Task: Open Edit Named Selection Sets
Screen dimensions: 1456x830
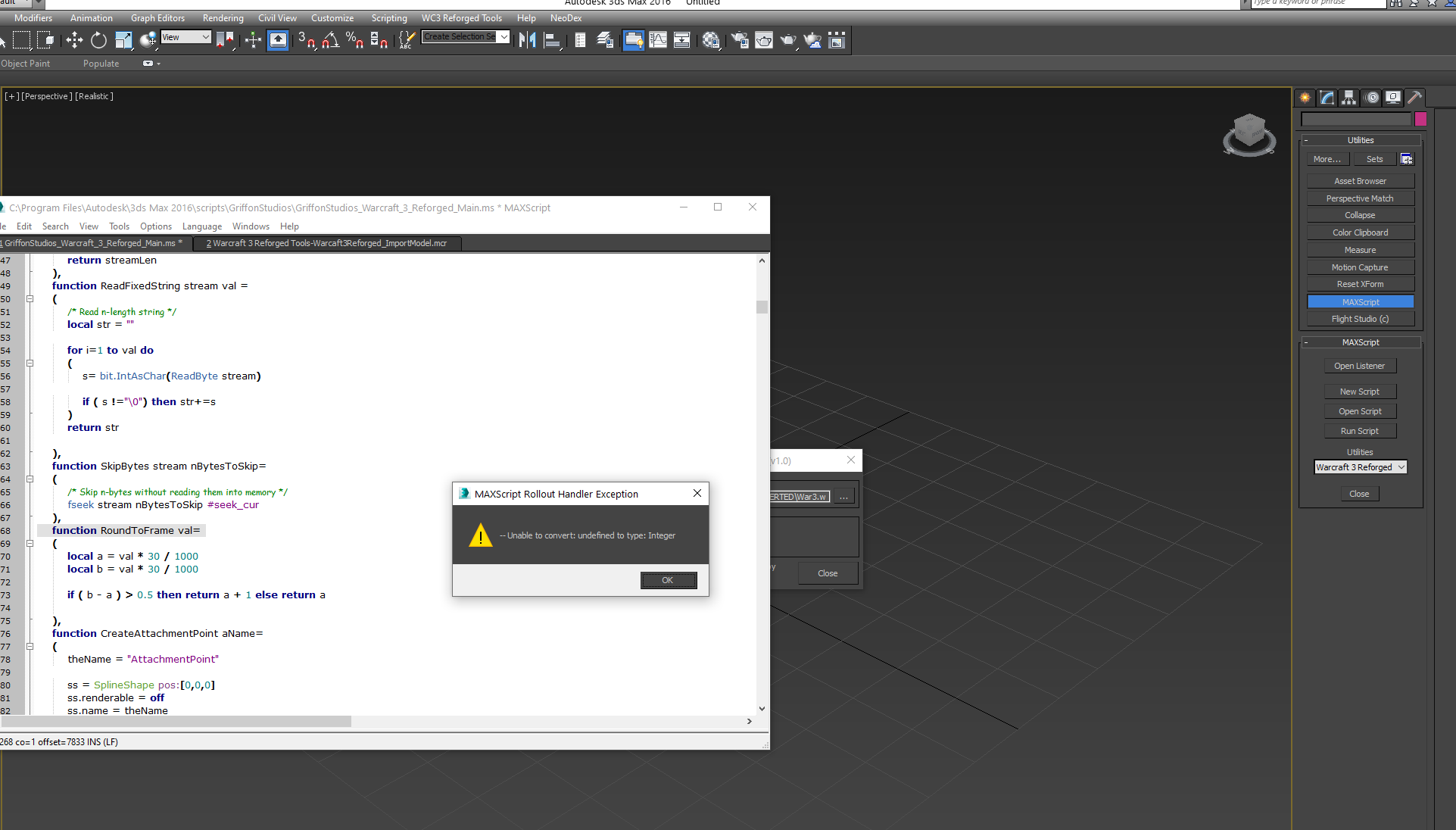Action: click(407, 40)
